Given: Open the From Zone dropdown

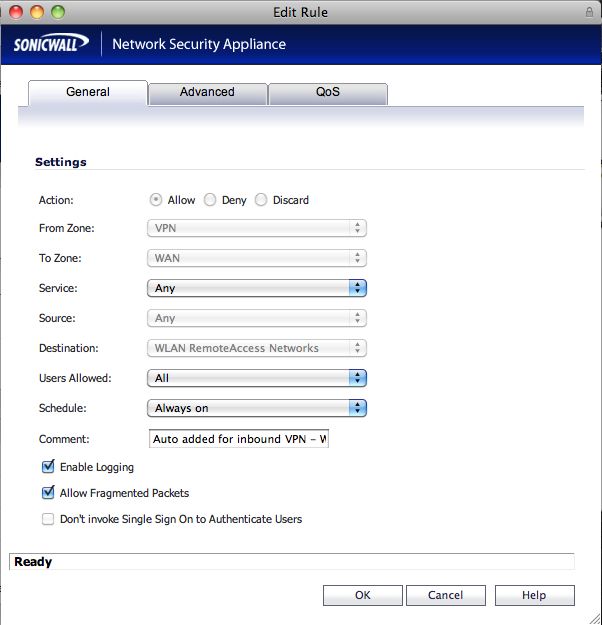Looking at the screenshot, I should [257, 228].
